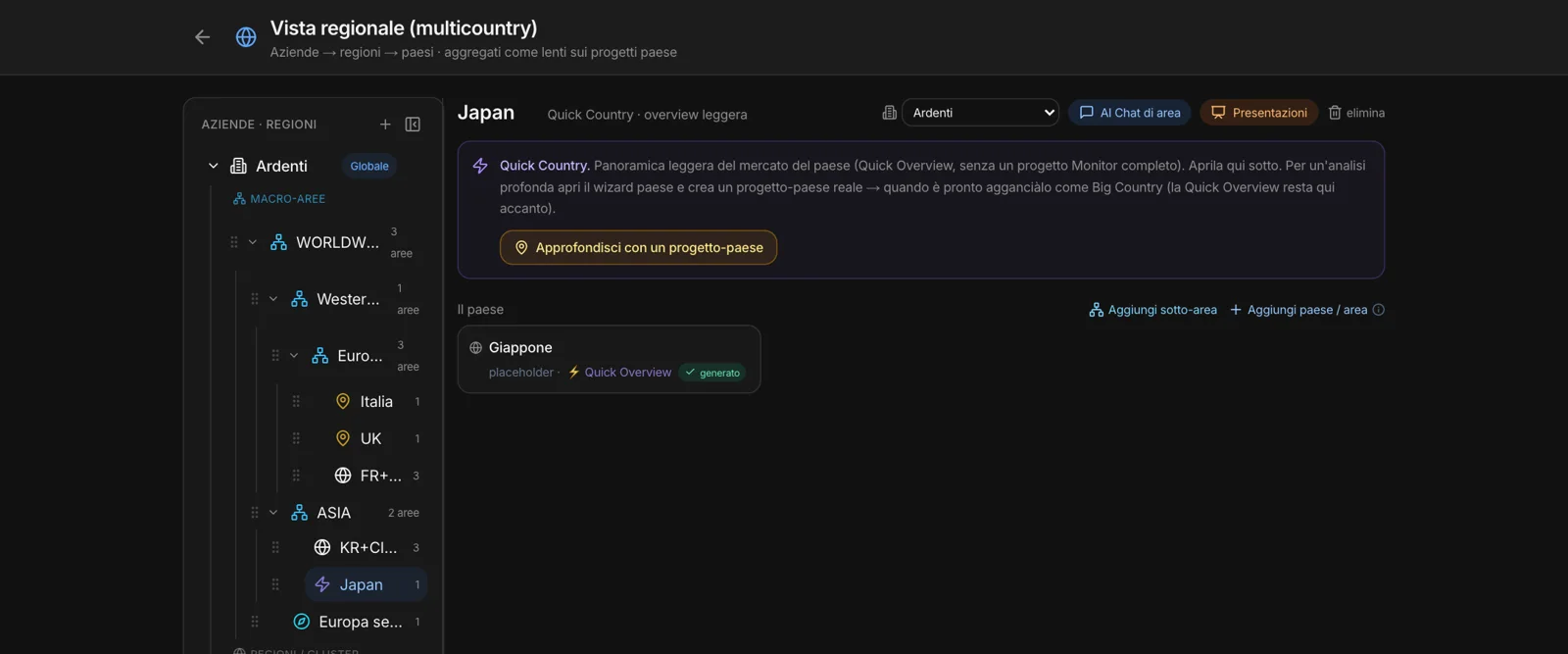The height and width of the screenshot is (654, 1568).
Task: Open the FR+... cluster node
Action: (x=380, y=476)
